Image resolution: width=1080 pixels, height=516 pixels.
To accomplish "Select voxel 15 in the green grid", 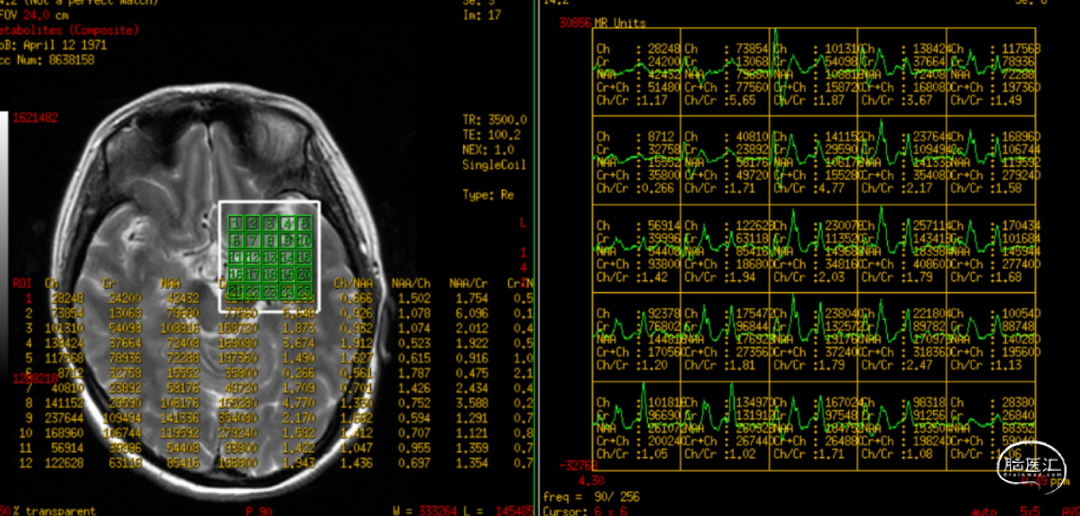I will (304, 258).
